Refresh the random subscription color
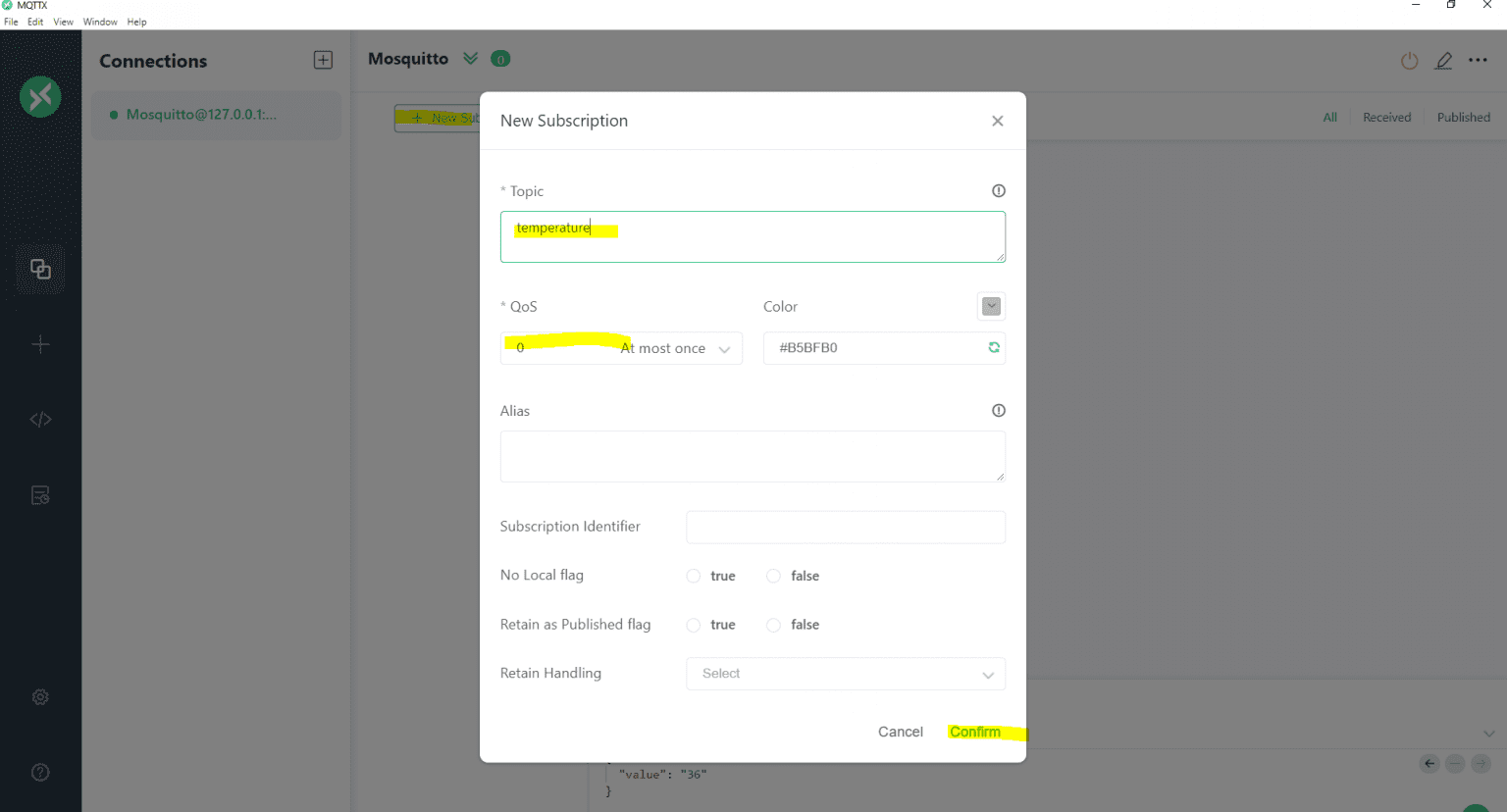Image resolution: width=1507 pixels, height=812 pixels. [994, 348]
